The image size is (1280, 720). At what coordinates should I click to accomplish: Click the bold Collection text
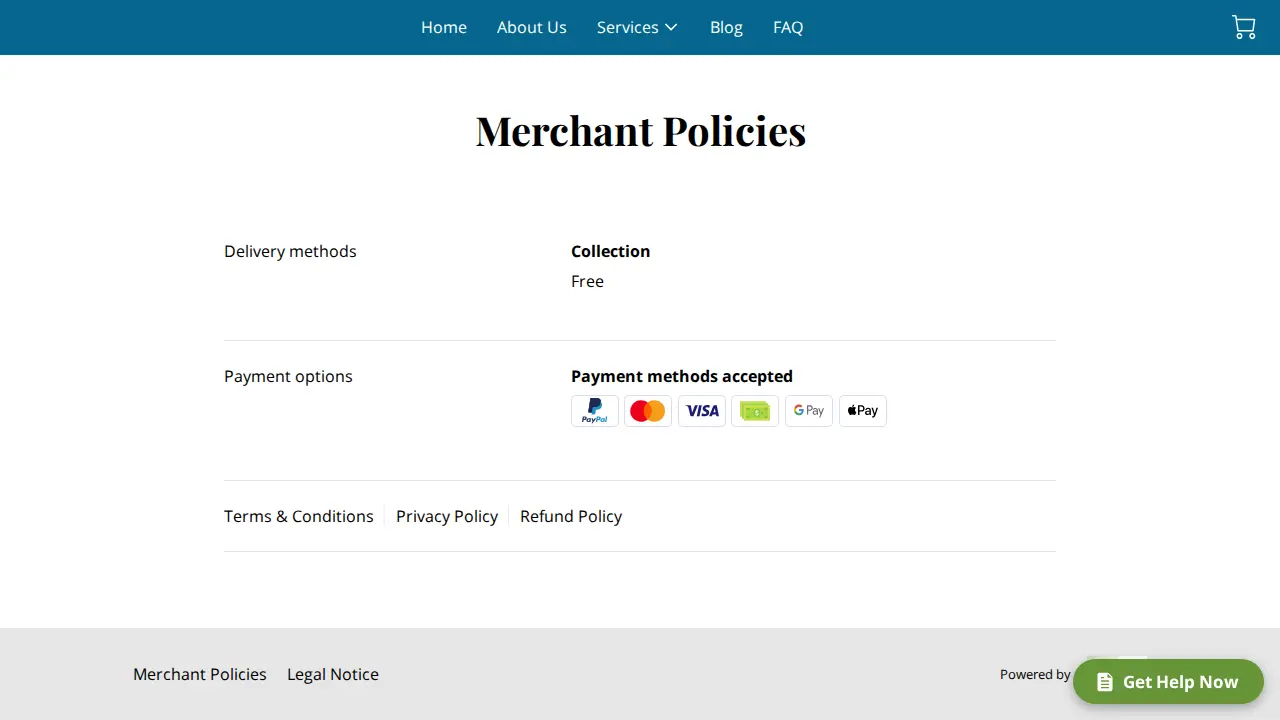pyautogui.click(x=611, y=251)
